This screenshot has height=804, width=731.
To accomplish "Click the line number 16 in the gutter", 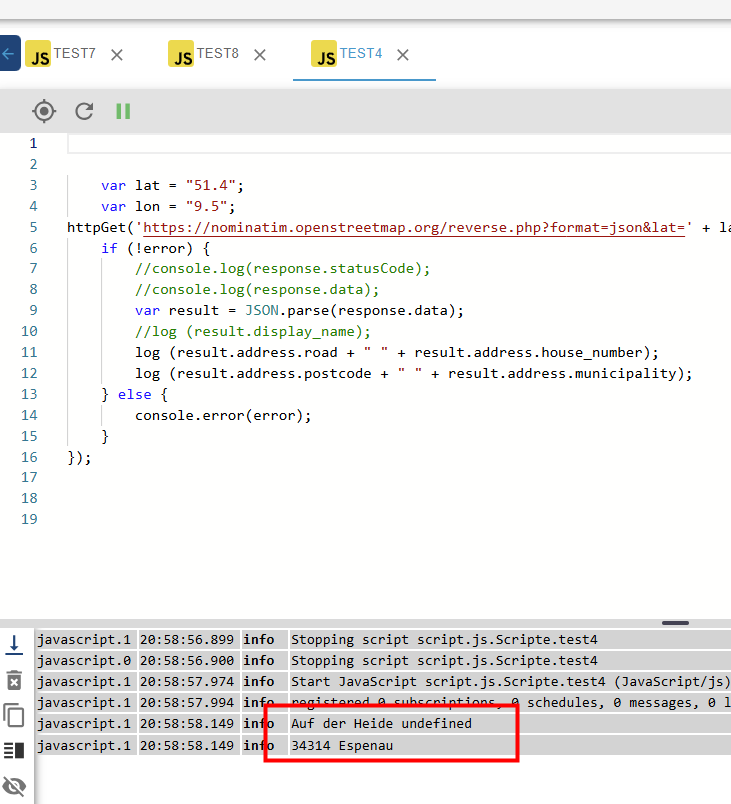I will pos(29,457).
